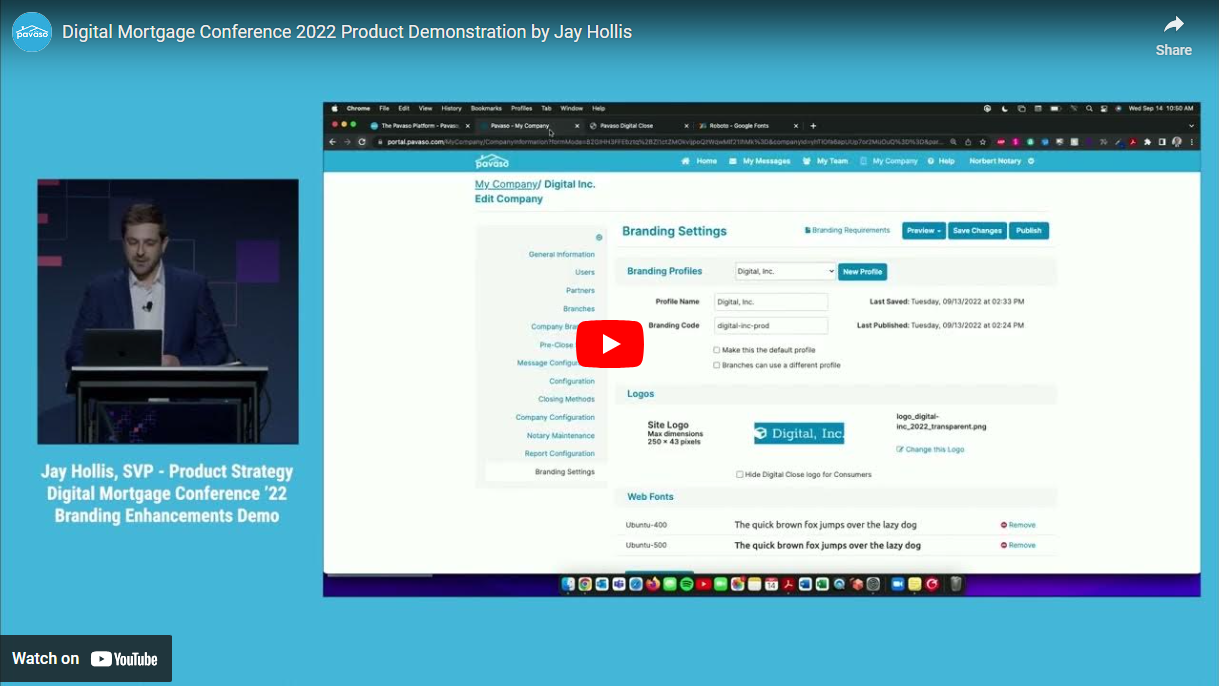Click the red Remove icon for Ubuntu-400
Screen dimensions: 1219x686
point(1004,525)
